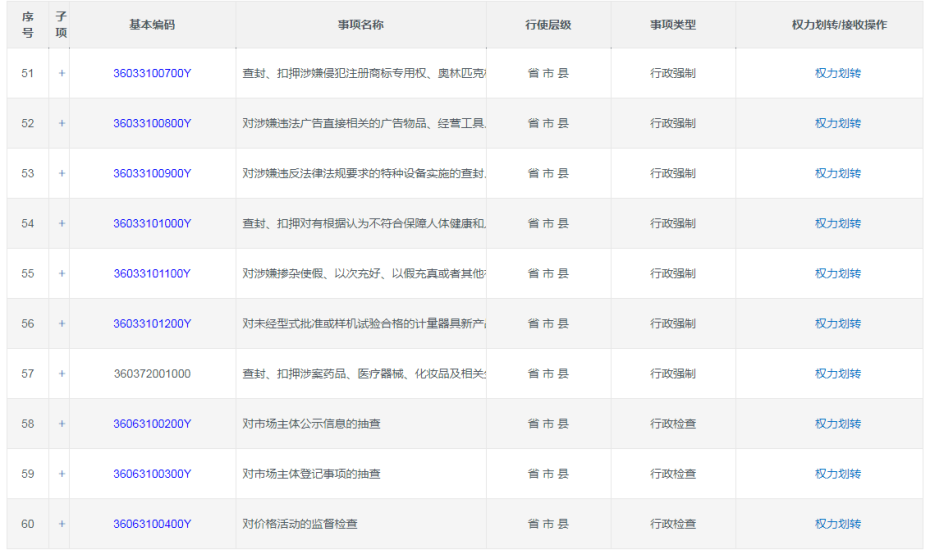Screen dimensions: 931x551
Task: Open code link 36033100800Y
Action: point(152,123)
